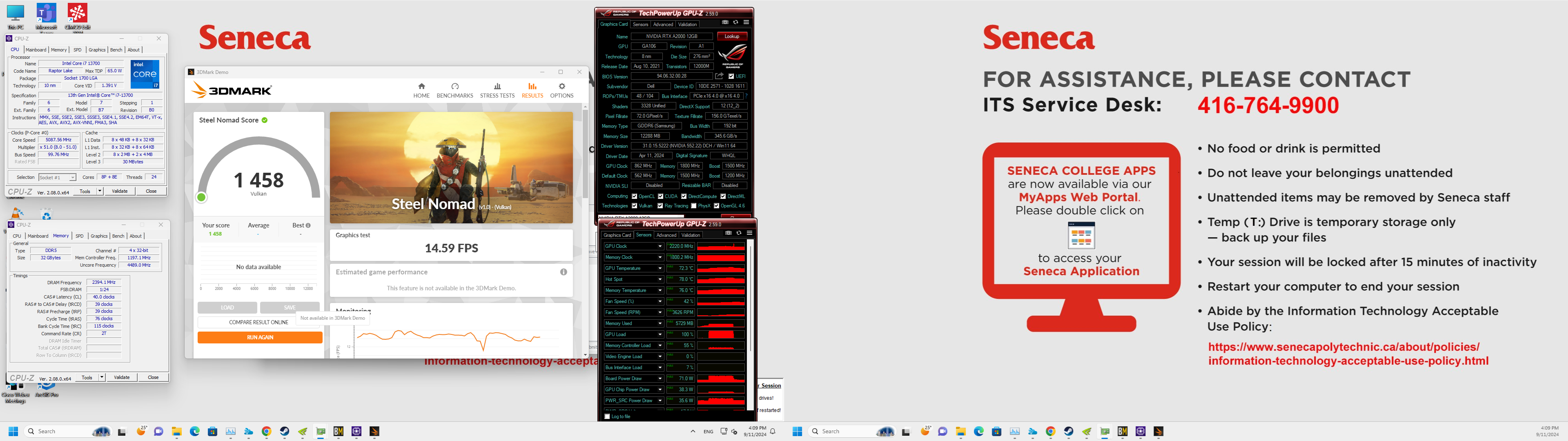
Task: Expand Fan Speed (RPM) sensor dropdown
Action: (660, 312)
